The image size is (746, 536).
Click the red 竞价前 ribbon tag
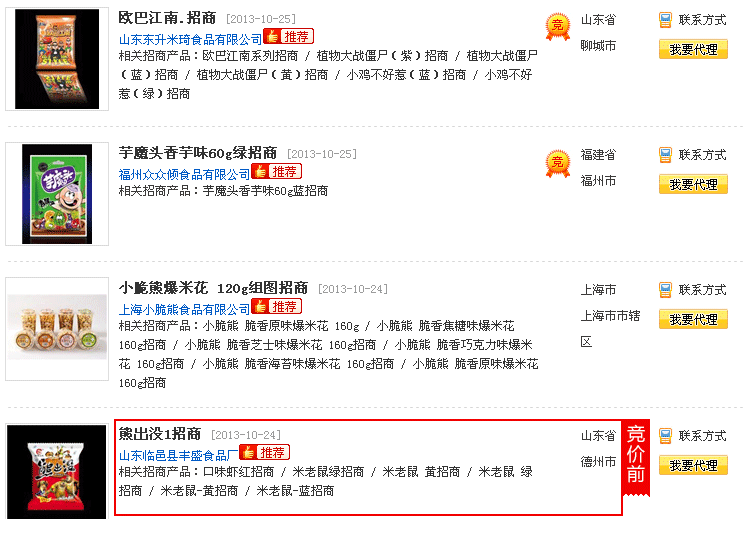tap(636, 458)
